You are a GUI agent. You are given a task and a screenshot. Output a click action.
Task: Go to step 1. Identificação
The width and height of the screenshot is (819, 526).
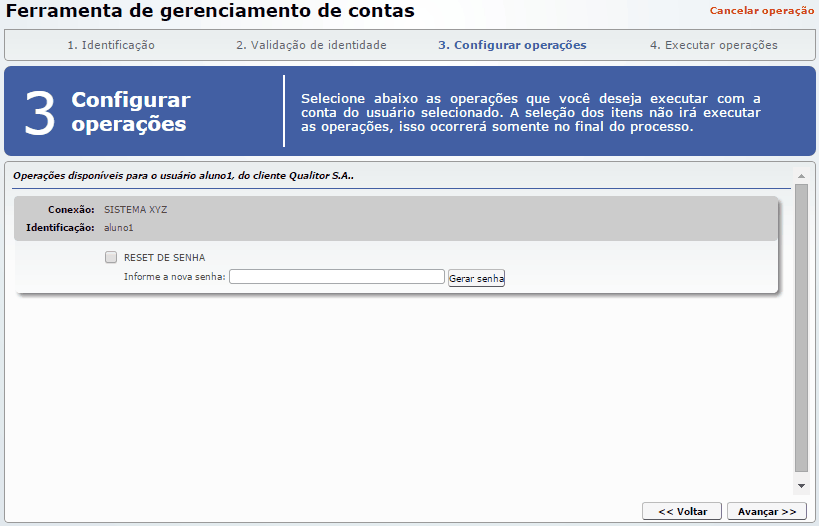pos(111,45)
